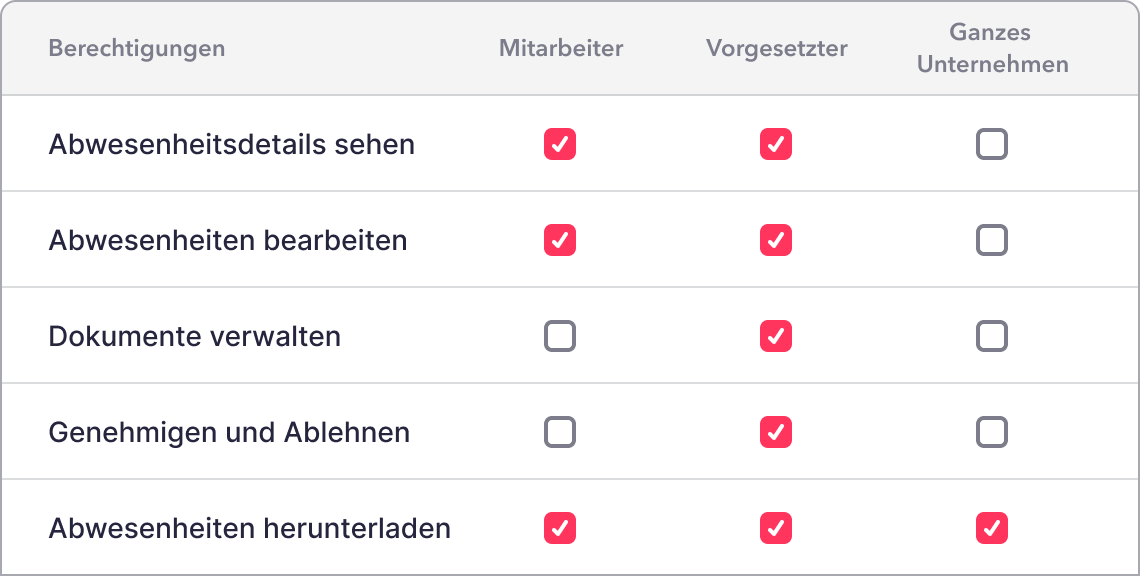
Task: Disable Abwesenheiten bearbeiten for Vorgesetzter
Action: [x=776, y=241]
